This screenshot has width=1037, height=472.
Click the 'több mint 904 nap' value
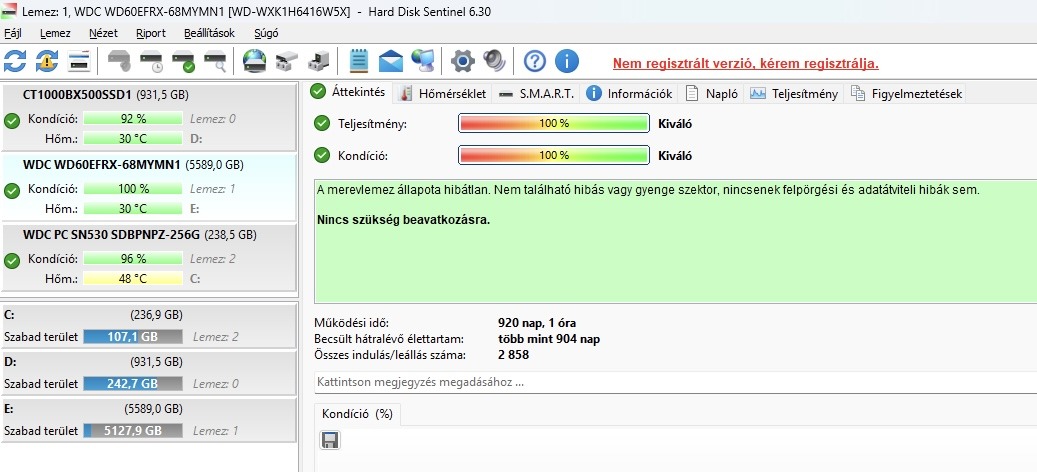549,340
